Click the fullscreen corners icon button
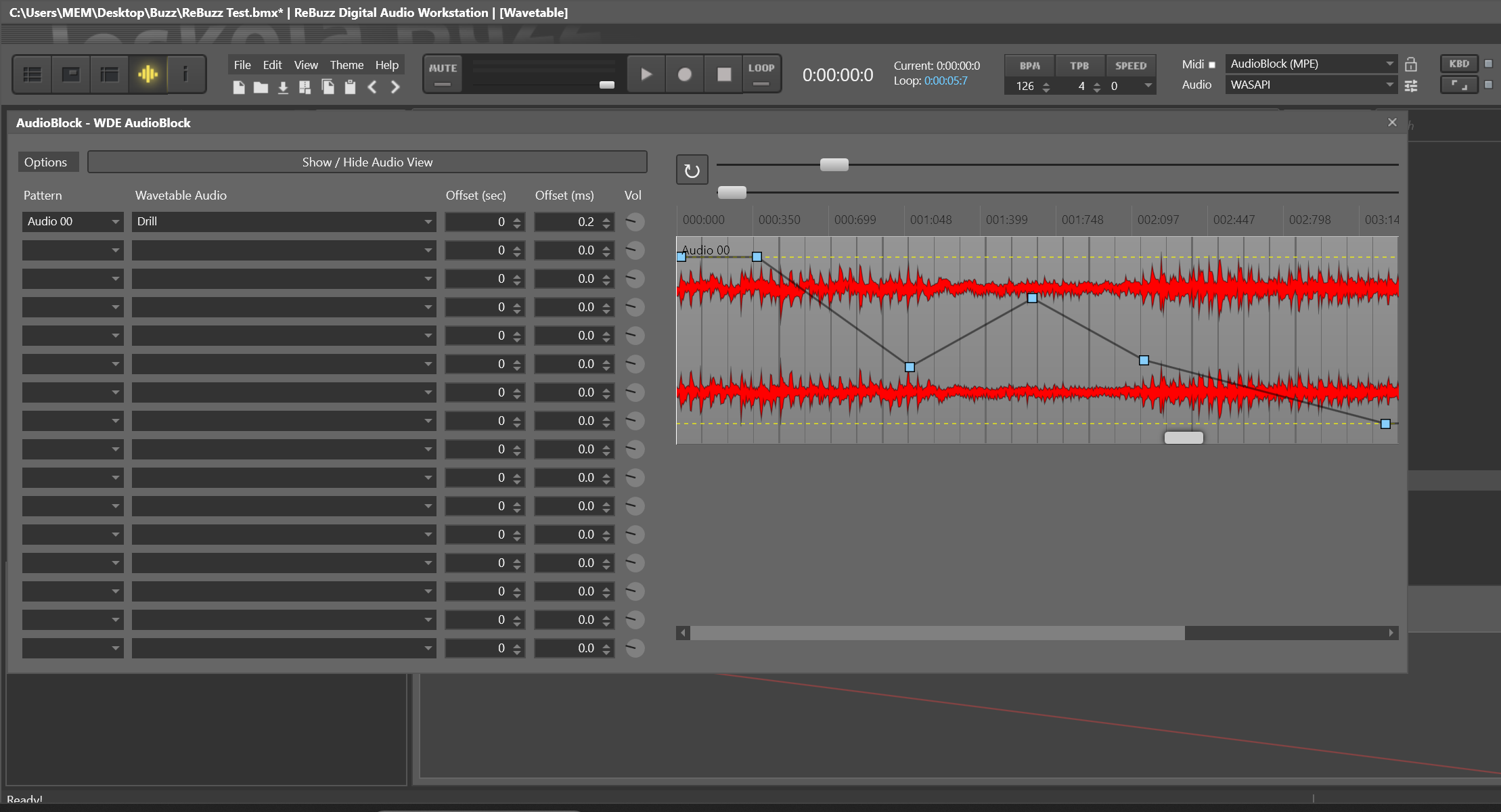This screenshot has height=812, width=1501. [x=1459, y=85]
